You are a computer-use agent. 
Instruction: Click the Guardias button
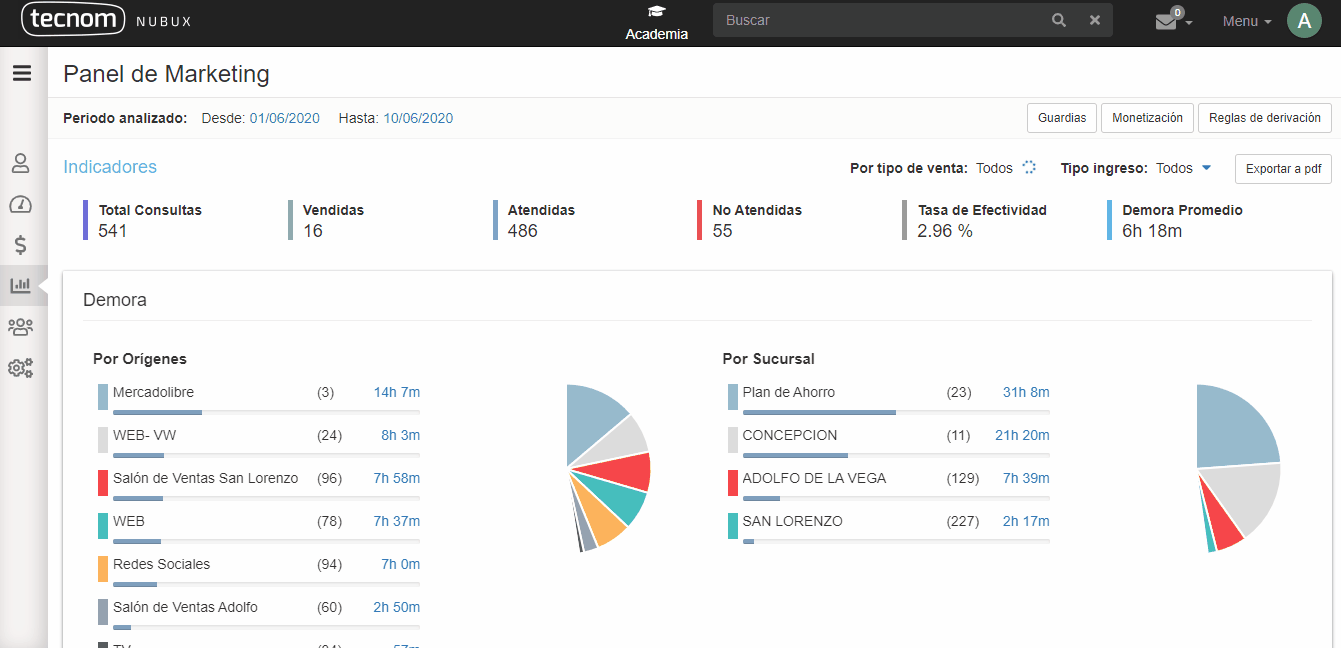pos(1062,117)
